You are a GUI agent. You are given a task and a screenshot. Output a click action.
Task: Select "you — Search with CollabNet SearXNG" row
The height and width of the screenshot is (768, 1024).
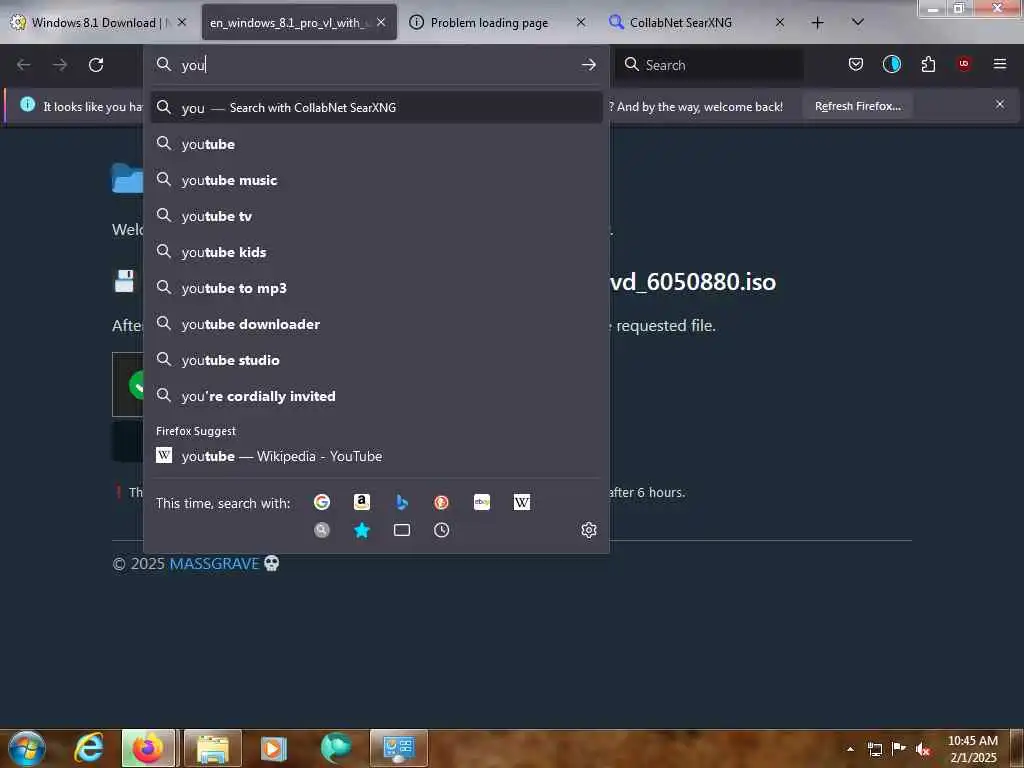[x=376, y=108]
